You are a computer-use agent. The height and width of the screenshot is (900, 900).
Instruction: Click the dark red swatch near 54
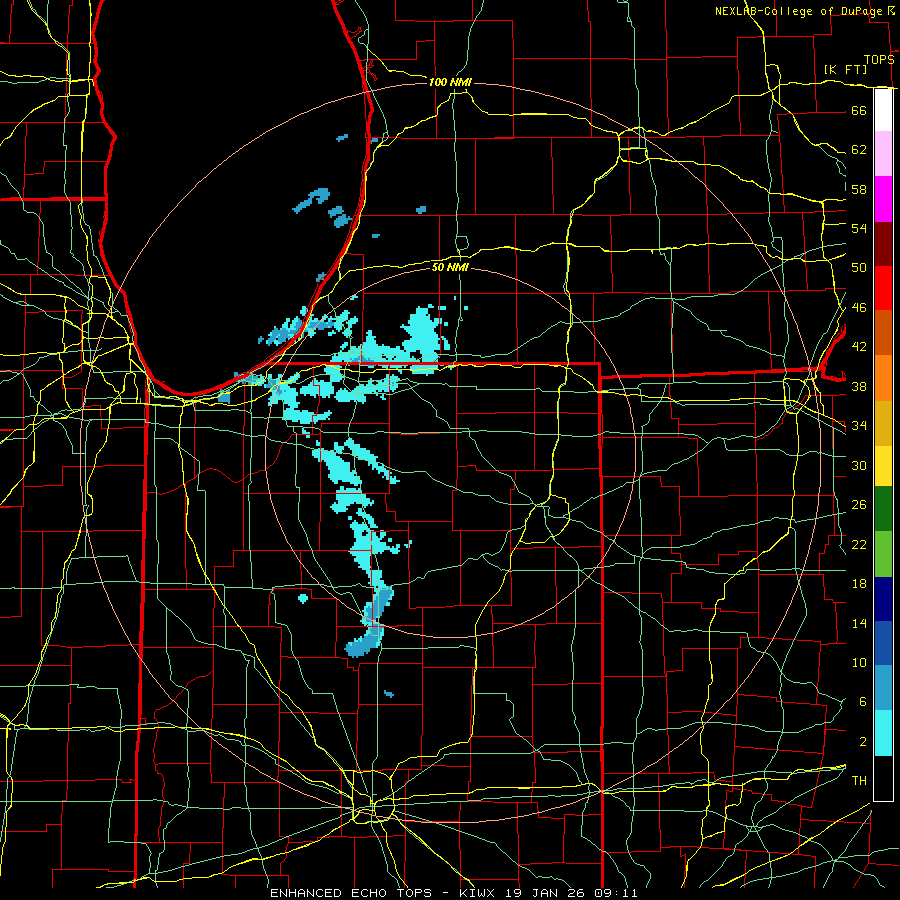pyautogui.click(x=883, y=244)
